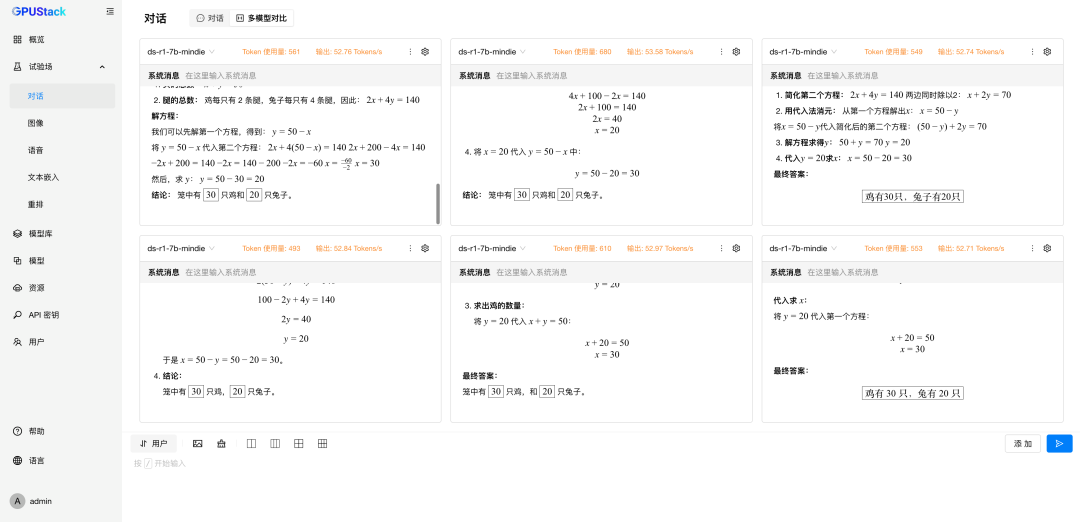Open parameter settings gear of 553-token panel

1048,248
